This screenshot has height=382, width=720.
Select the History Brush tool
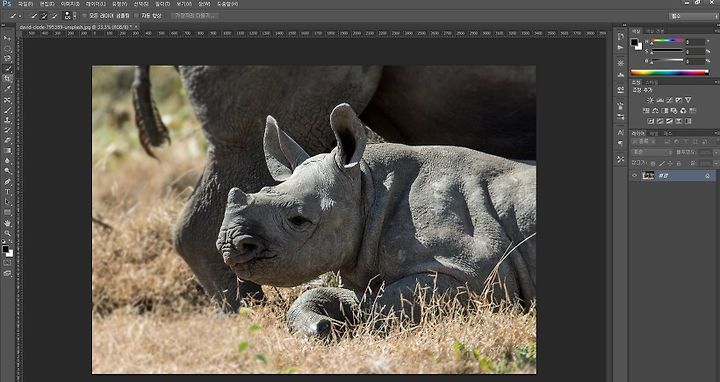point(7,130)
